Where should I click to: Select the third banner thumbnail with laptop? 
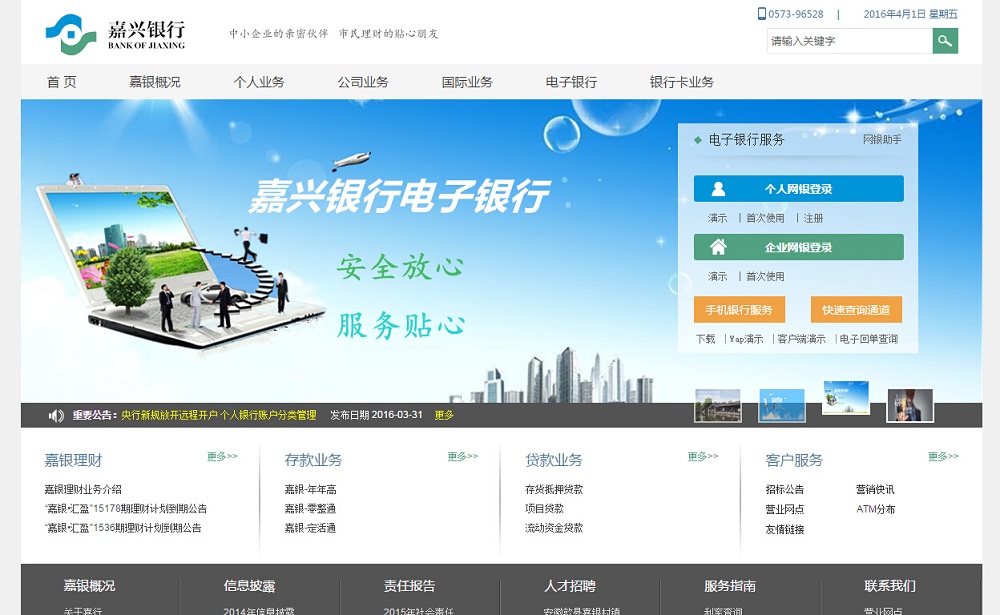coord(846,397)
